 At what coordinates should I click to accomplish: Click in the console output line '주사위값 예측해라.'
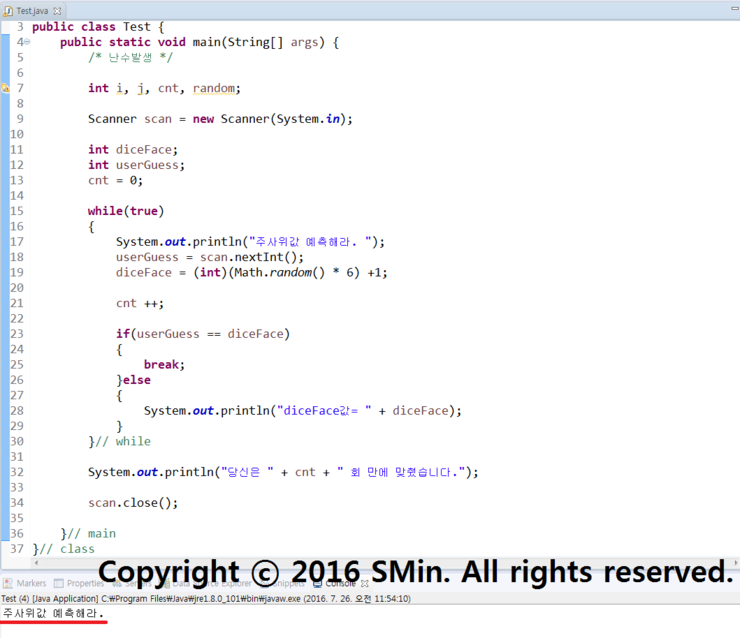pos(53,613)
